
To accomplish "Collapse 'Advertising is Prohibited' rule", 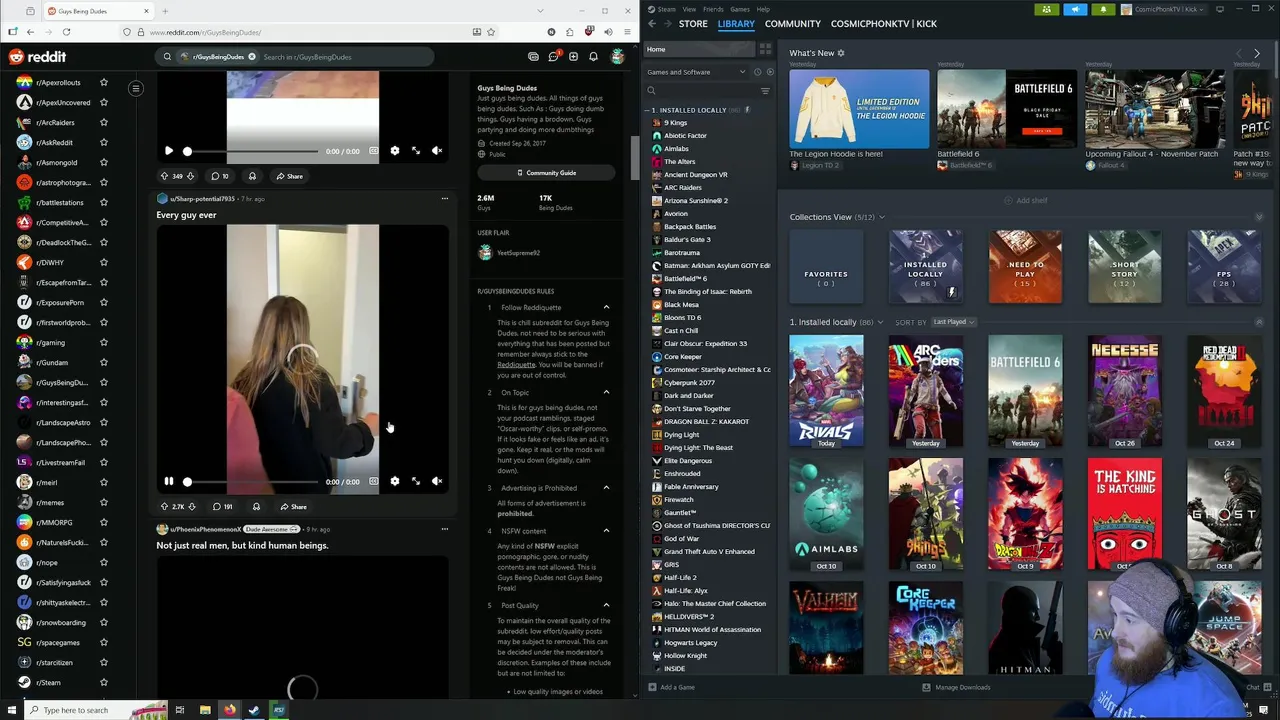I will click(x=606, y=488).
